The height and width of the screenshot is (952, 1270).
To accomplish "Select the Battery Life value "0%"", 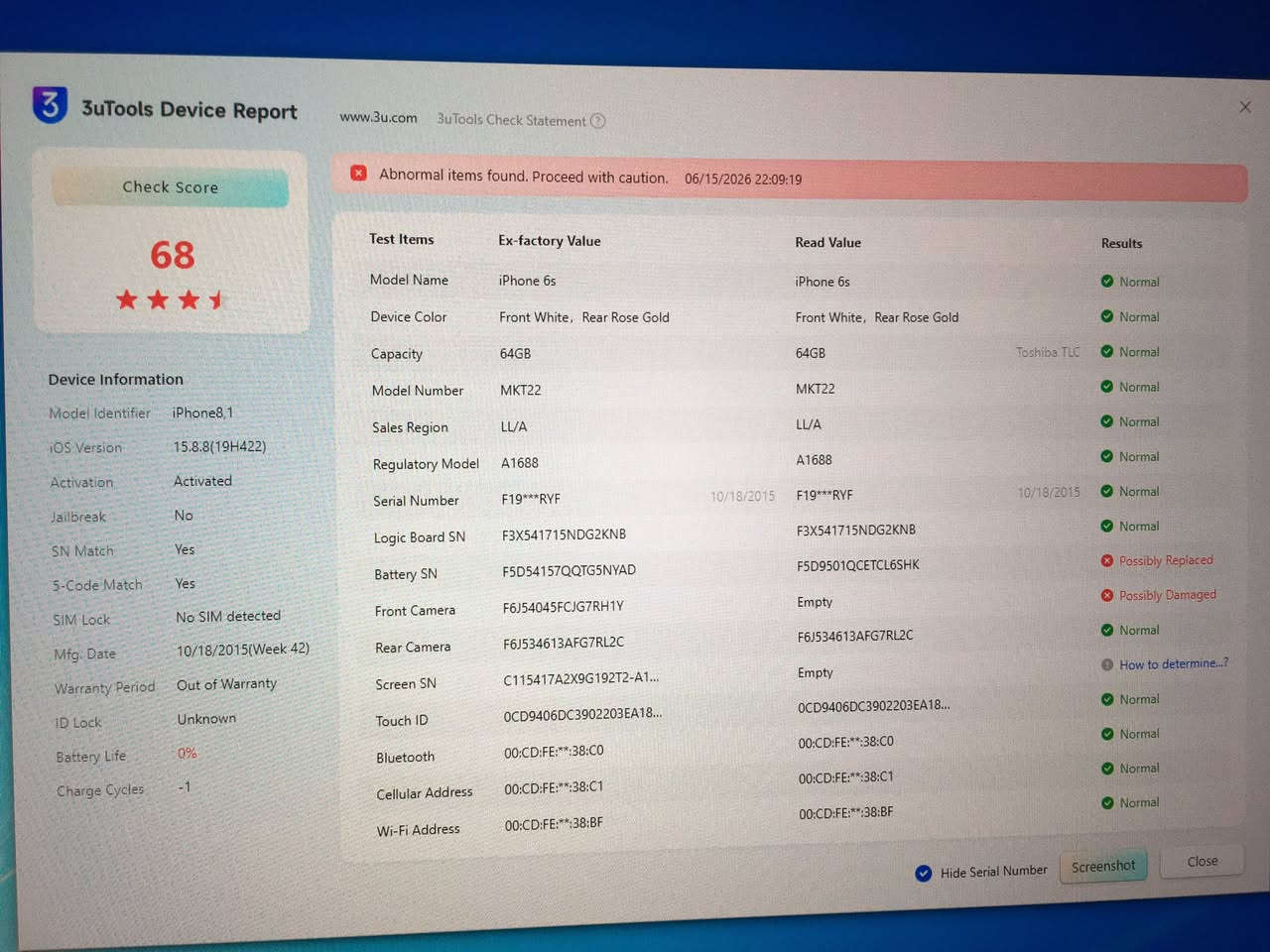I will click(188, 753).
